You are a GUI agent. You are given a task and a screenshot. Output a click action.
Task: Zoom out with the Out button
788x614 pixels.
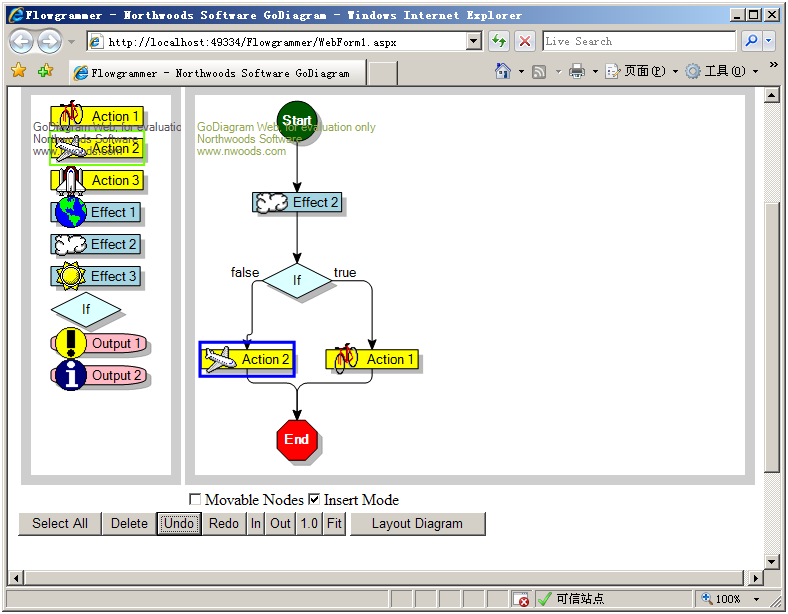point(280,524)
